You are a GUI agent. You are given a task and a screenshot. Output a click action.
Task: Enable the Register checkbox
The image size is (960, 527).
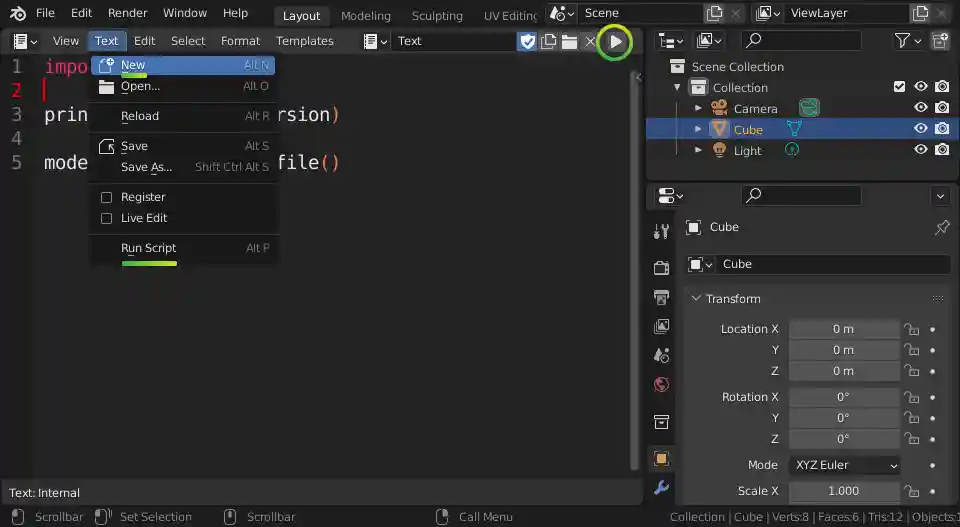[x=106, y=197]
